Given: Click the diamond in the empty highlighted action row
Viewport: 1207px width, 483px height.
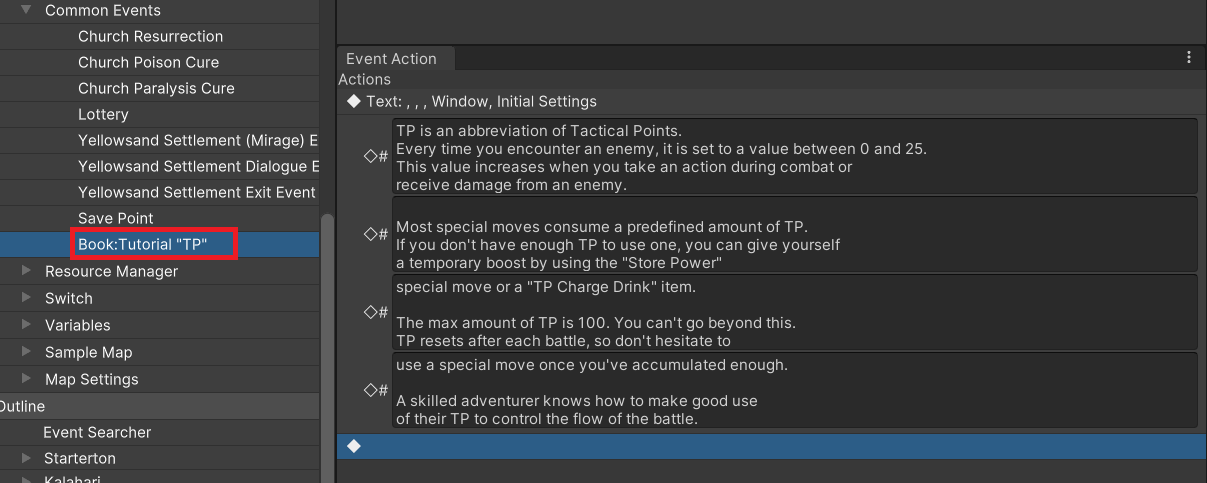Looking at the screenshot, I should [x=353, y=446].
